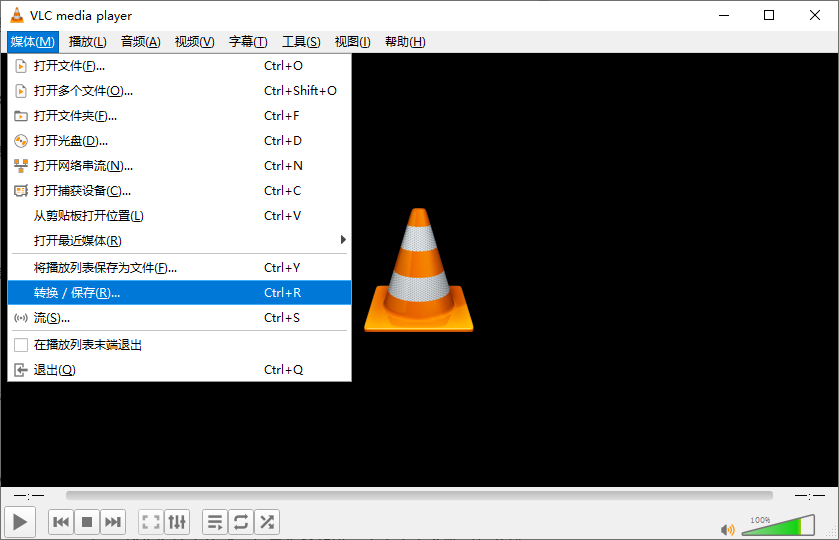Minimize the VLC media player window
The width and height of the screenshot is (839, 540).
click(724, 15)
